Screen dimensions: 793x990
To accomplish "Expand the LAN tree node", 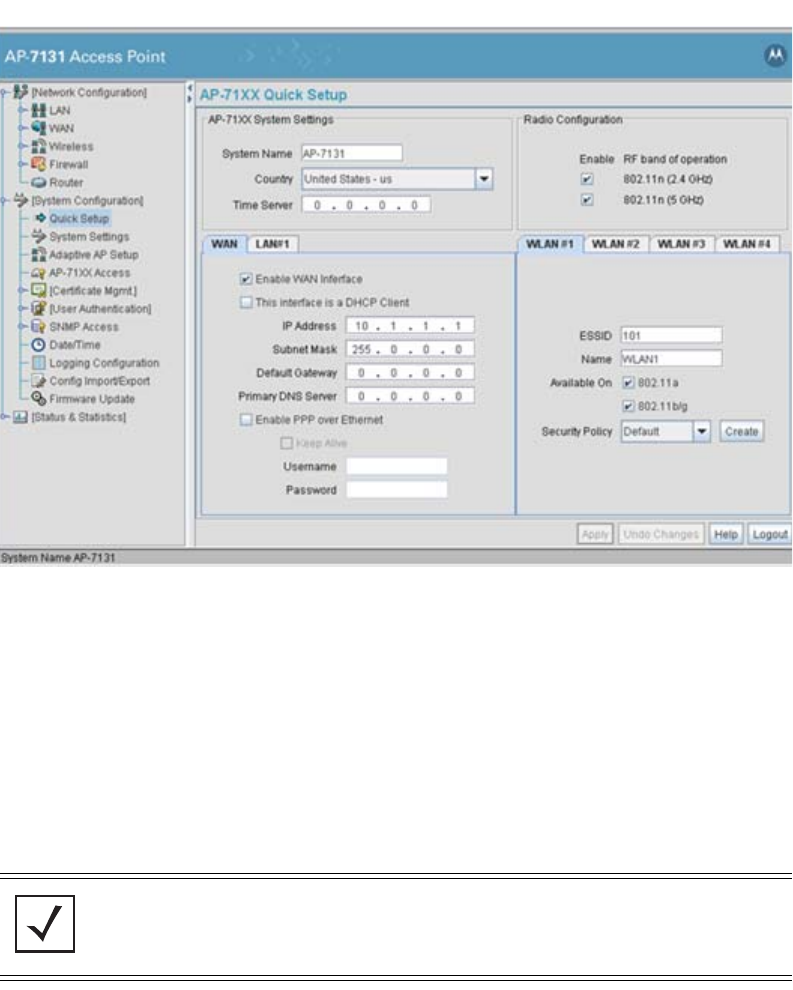I will click(x=23, y=110).
